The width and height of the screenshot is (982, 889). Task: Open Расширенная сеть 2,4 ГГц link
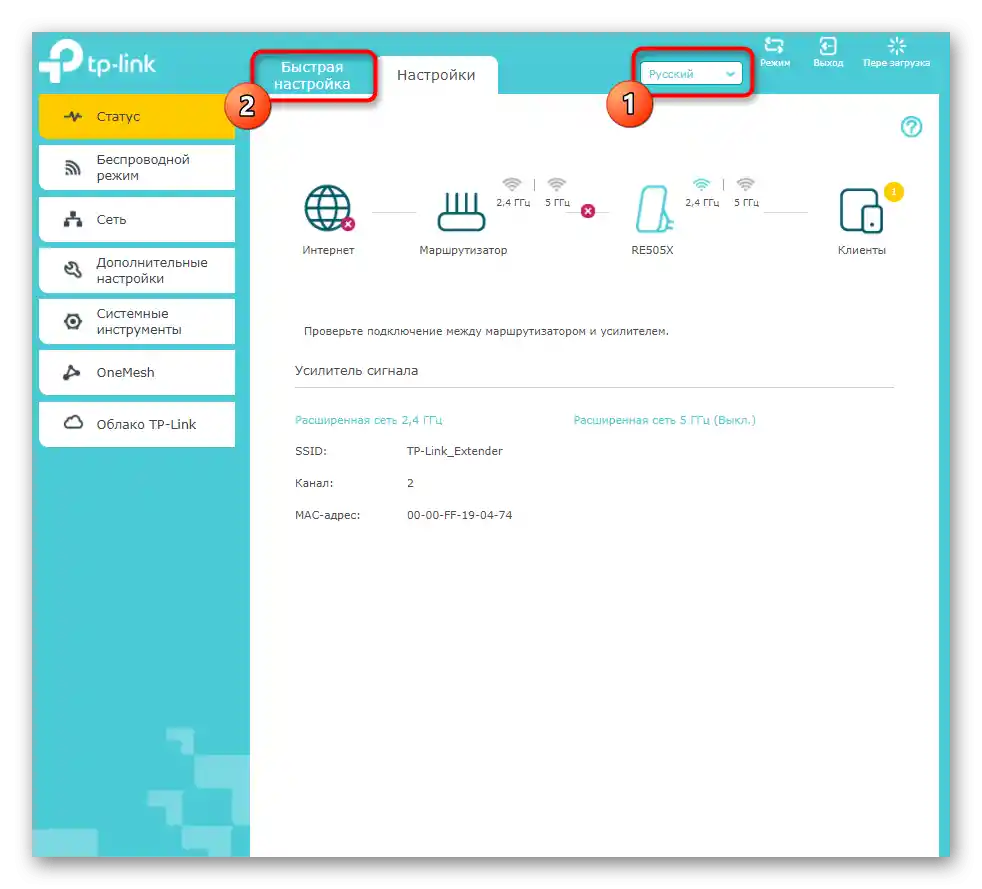tap(368, 420)
